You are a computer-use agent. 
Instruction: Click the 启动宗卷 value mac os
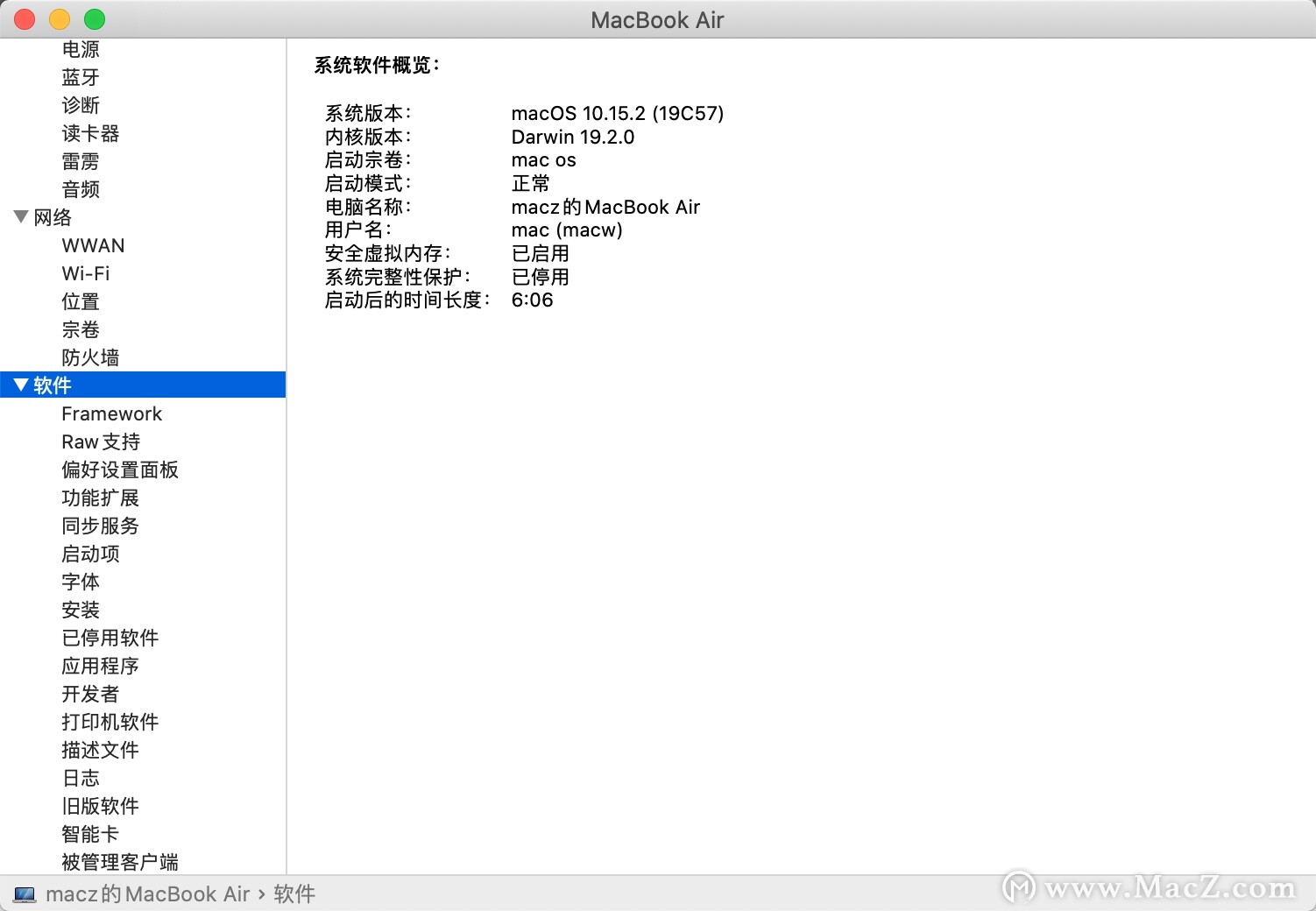coord(544,160)
